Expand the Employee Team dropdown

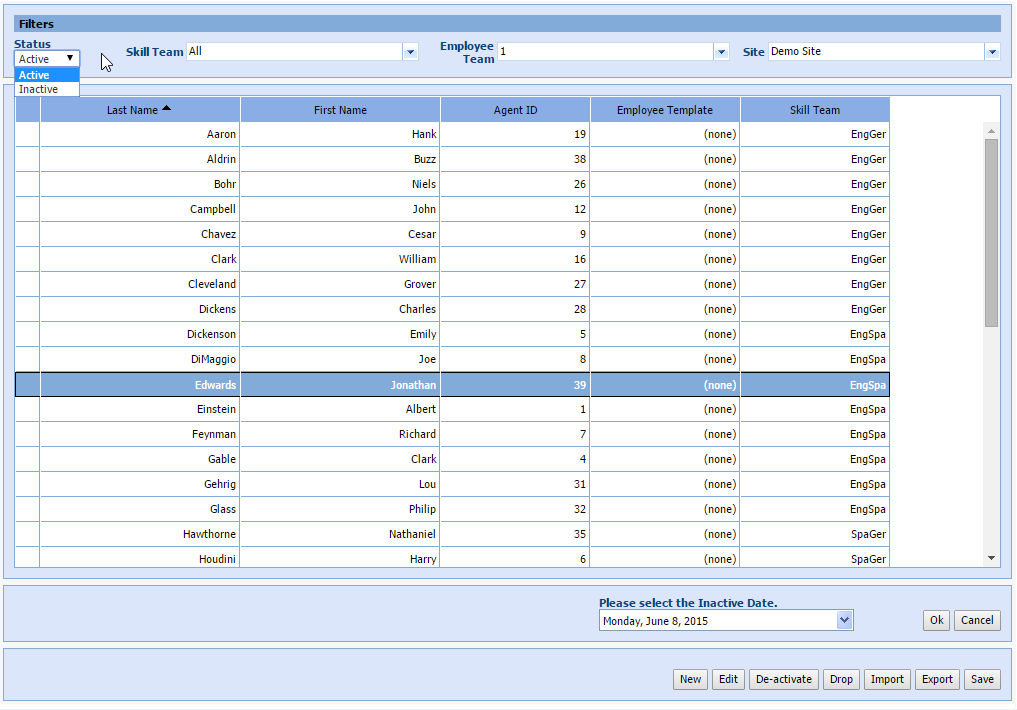pos(721,51)
